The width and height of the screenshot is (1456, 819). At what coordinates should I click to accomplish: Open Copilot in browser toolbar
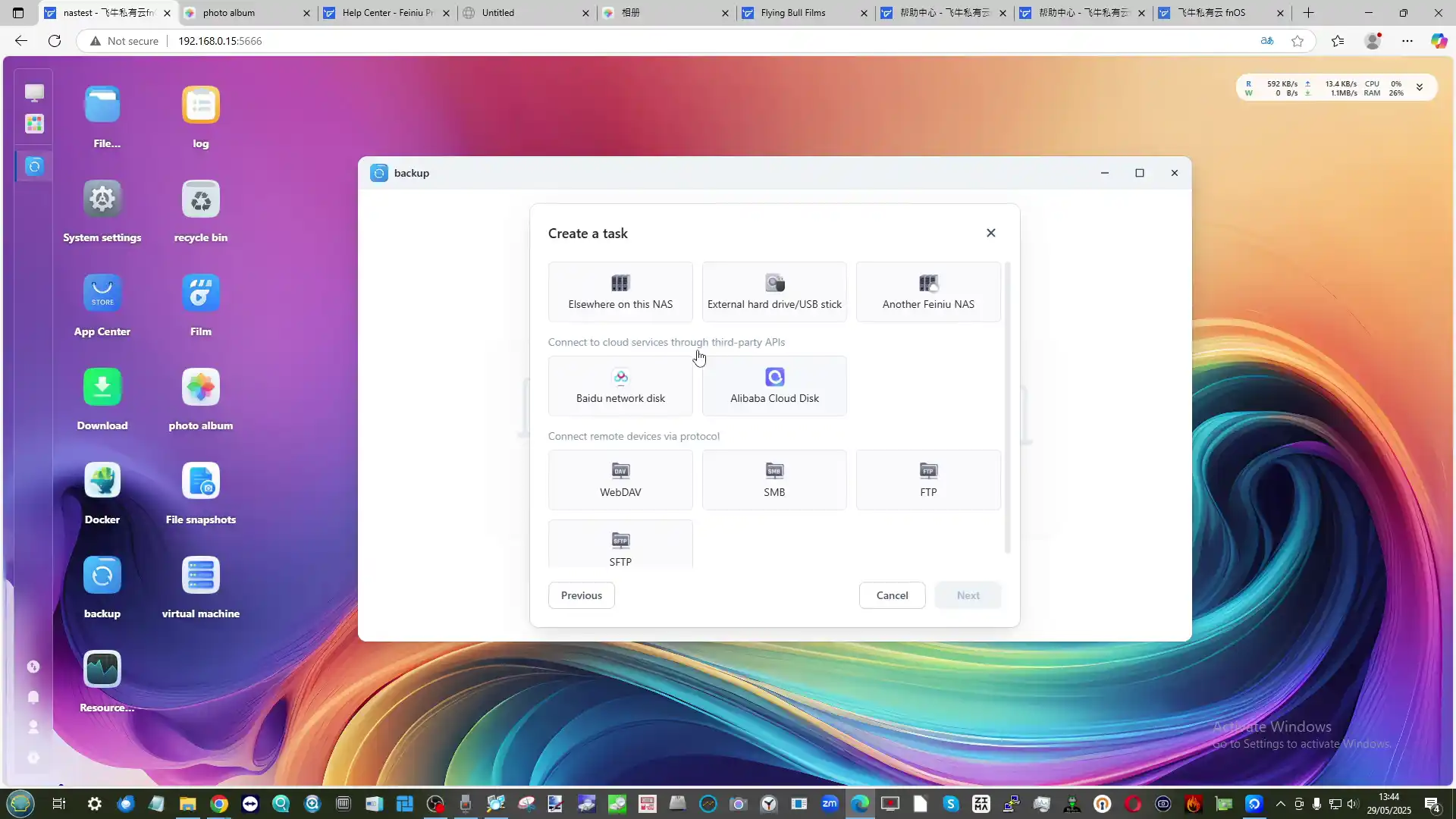[x=1439, y=41]
